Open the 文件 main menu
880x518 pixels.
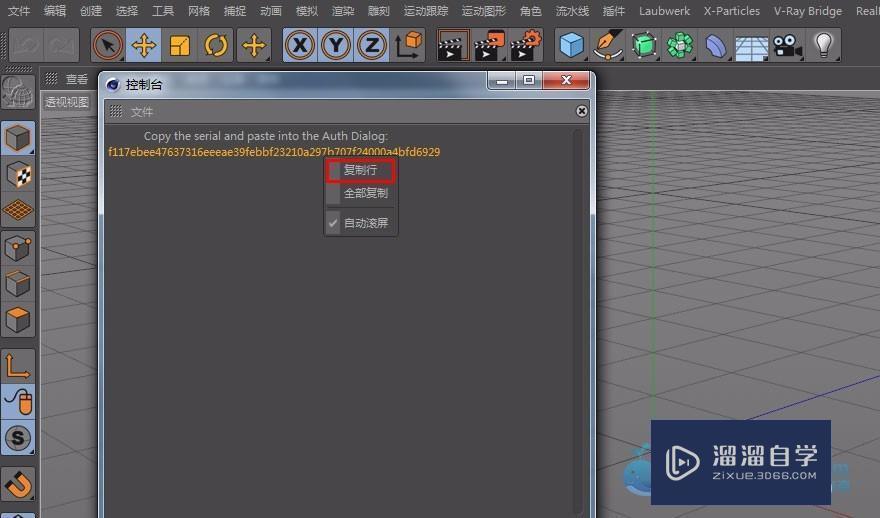[19, 11]
